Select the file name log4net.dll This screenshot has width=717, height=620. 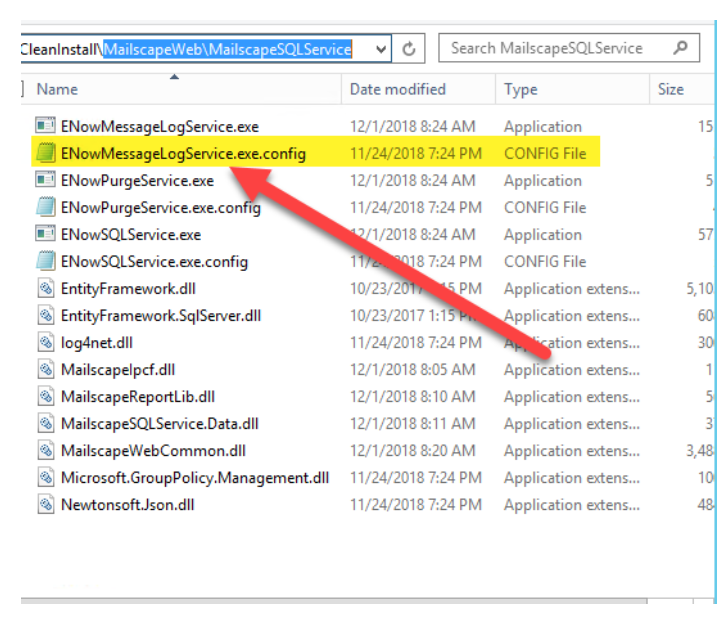(x=96, y=342)
